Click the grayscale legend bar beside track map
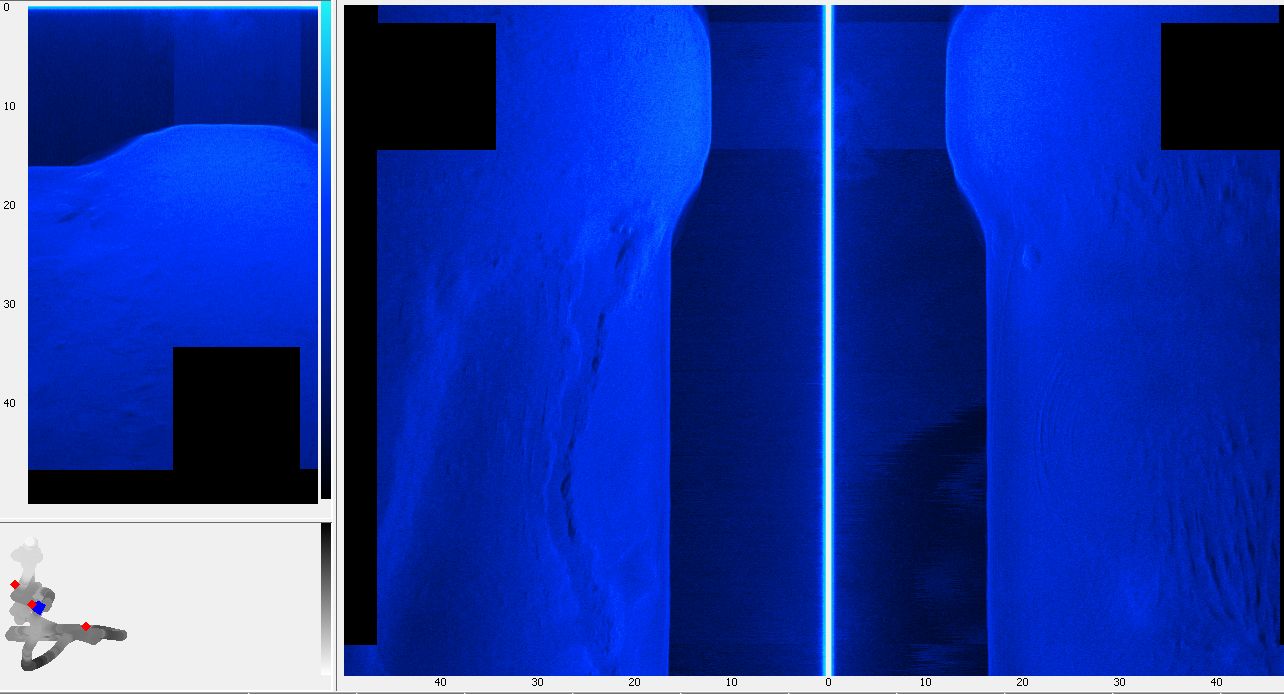The width and height of the screenshot is (1284, 694). (x=325, y=598)
